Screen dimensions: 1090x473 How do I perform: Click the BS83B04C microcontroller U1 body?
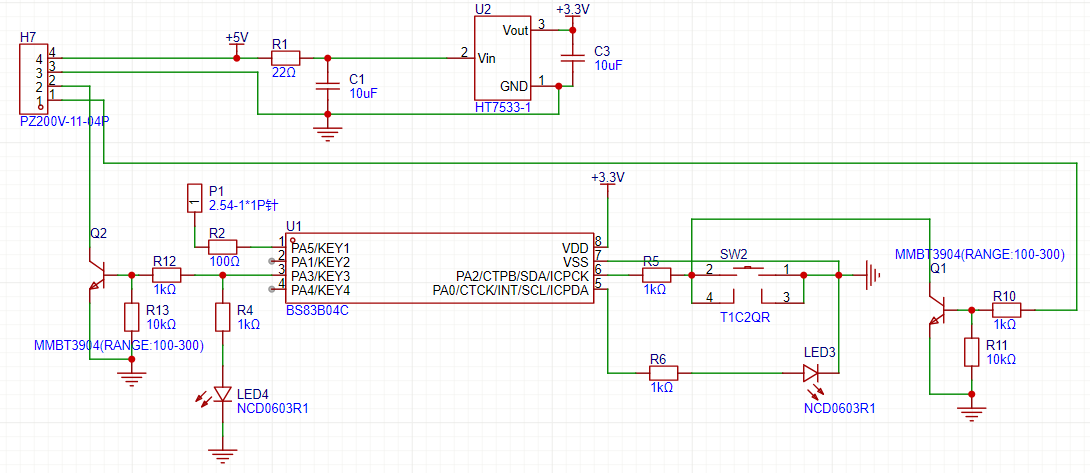pos(440,267)
